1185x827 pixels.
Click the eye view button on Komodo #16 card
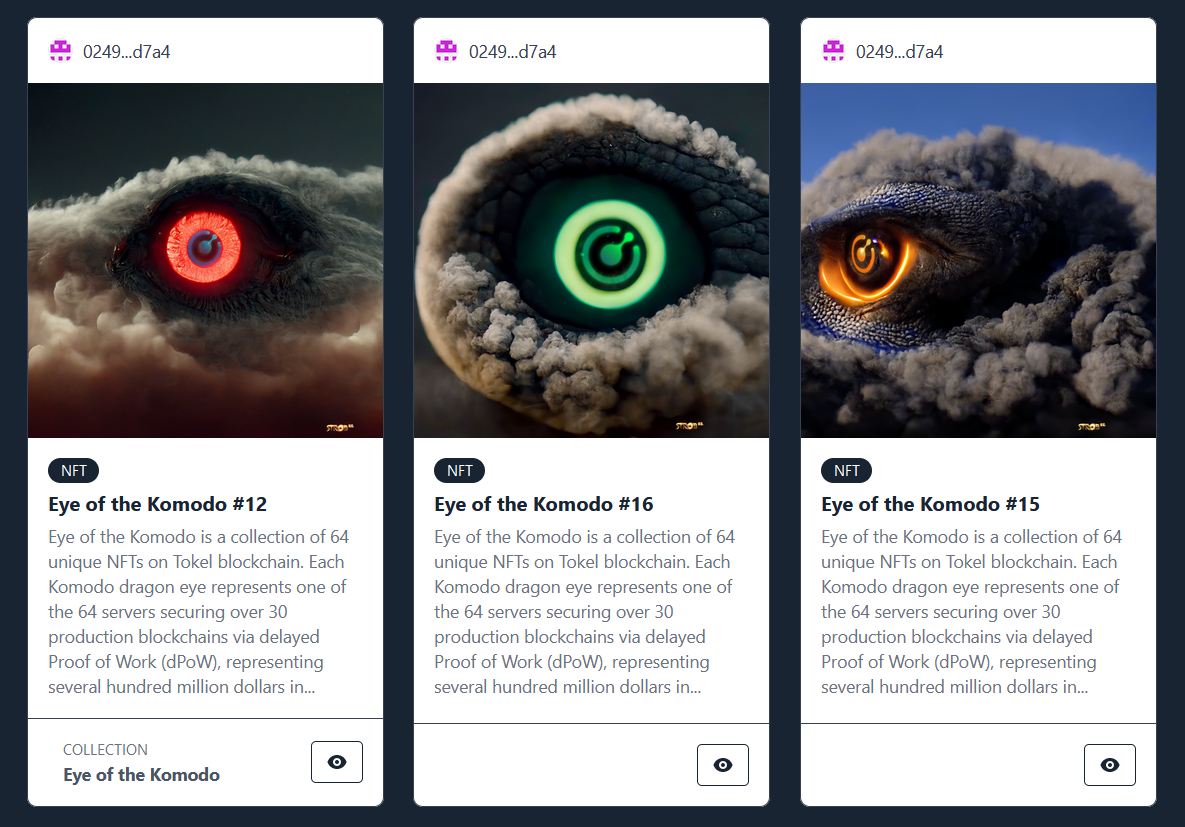tap(722, 765)
